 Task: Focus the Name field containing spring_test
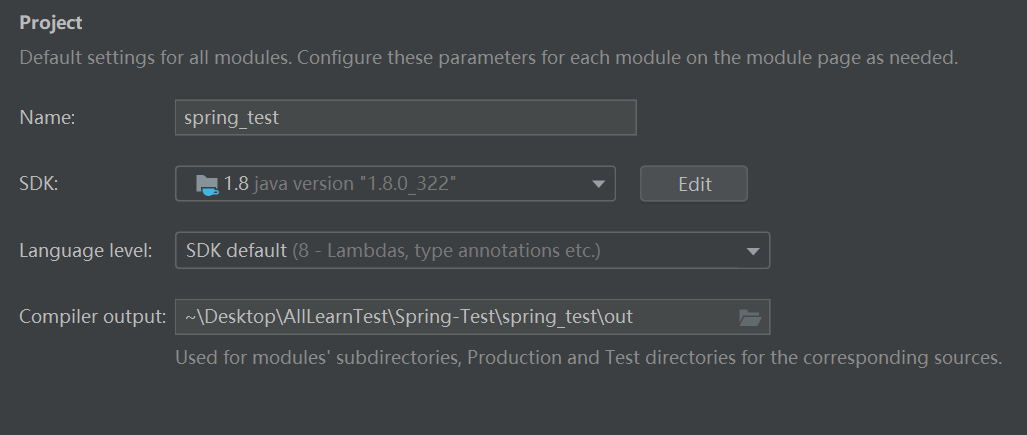(x=405, y=117)
